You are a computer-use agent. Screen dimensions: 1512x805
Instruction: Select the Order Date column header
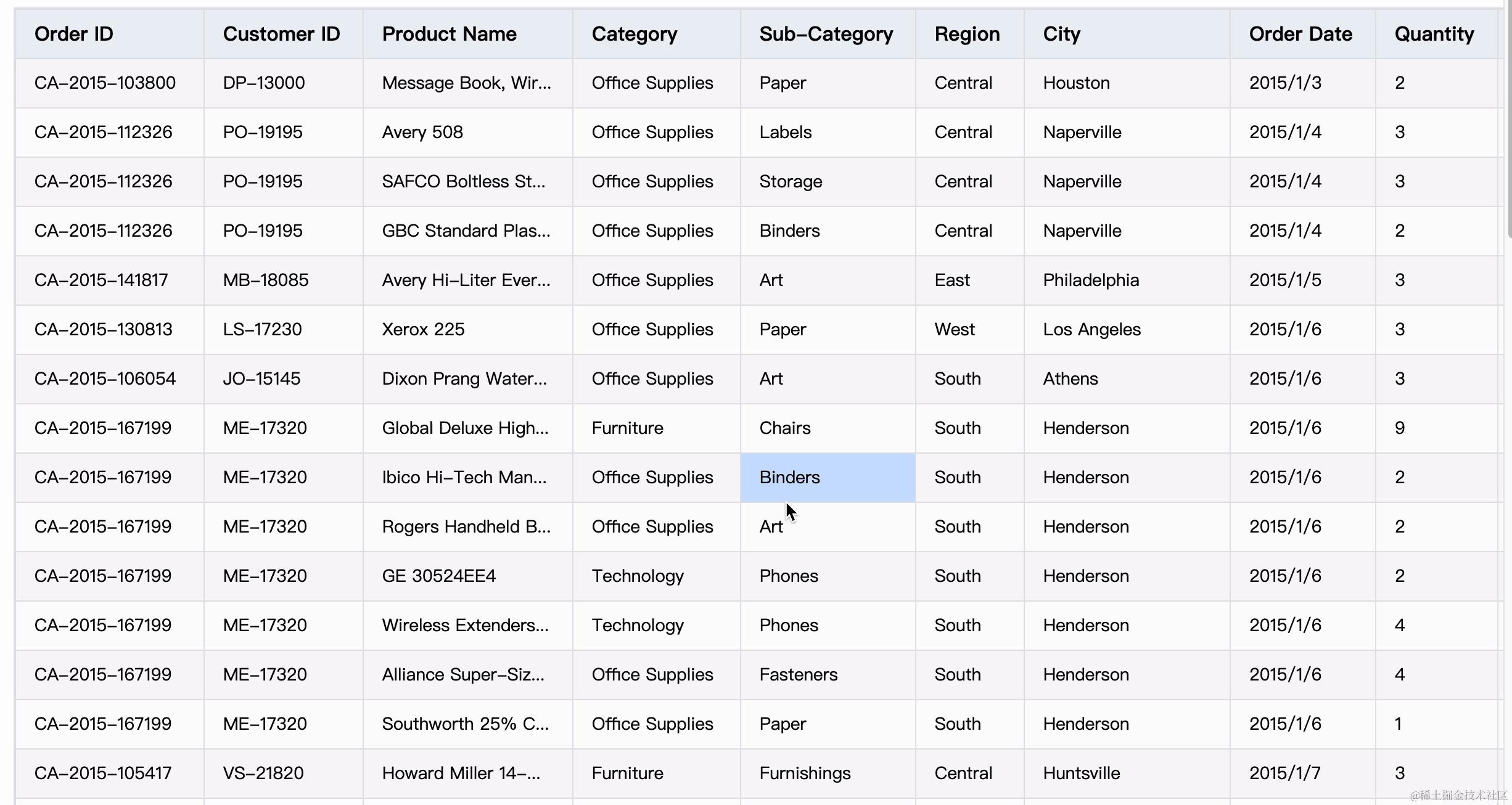pos(1300,34)
